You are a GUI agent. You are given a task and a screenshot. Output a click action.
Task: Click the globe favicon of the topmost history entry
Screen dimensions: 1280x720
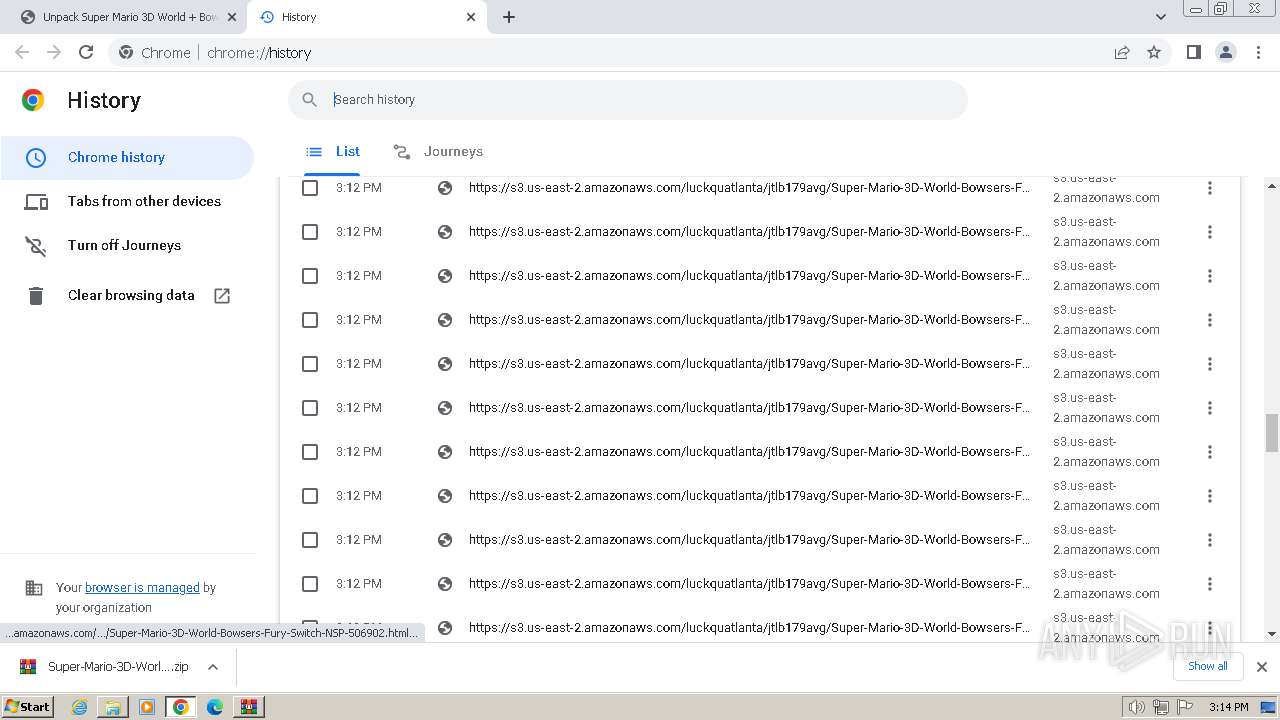(445, 188)
